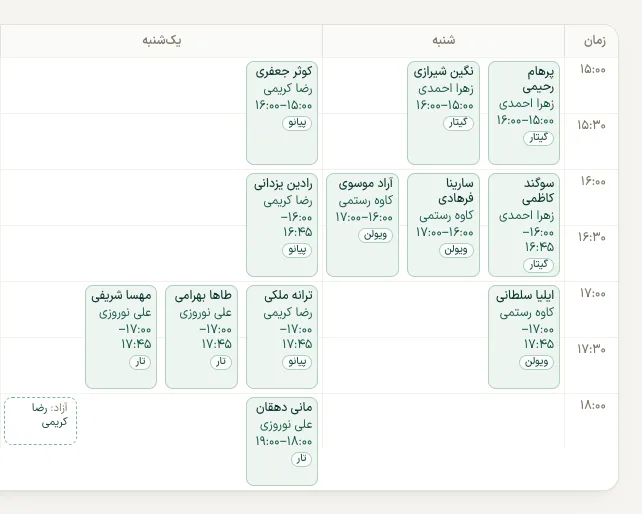
Task: Click ویولن tag on آراد موسوی card
Action: [x=375, y=235]
